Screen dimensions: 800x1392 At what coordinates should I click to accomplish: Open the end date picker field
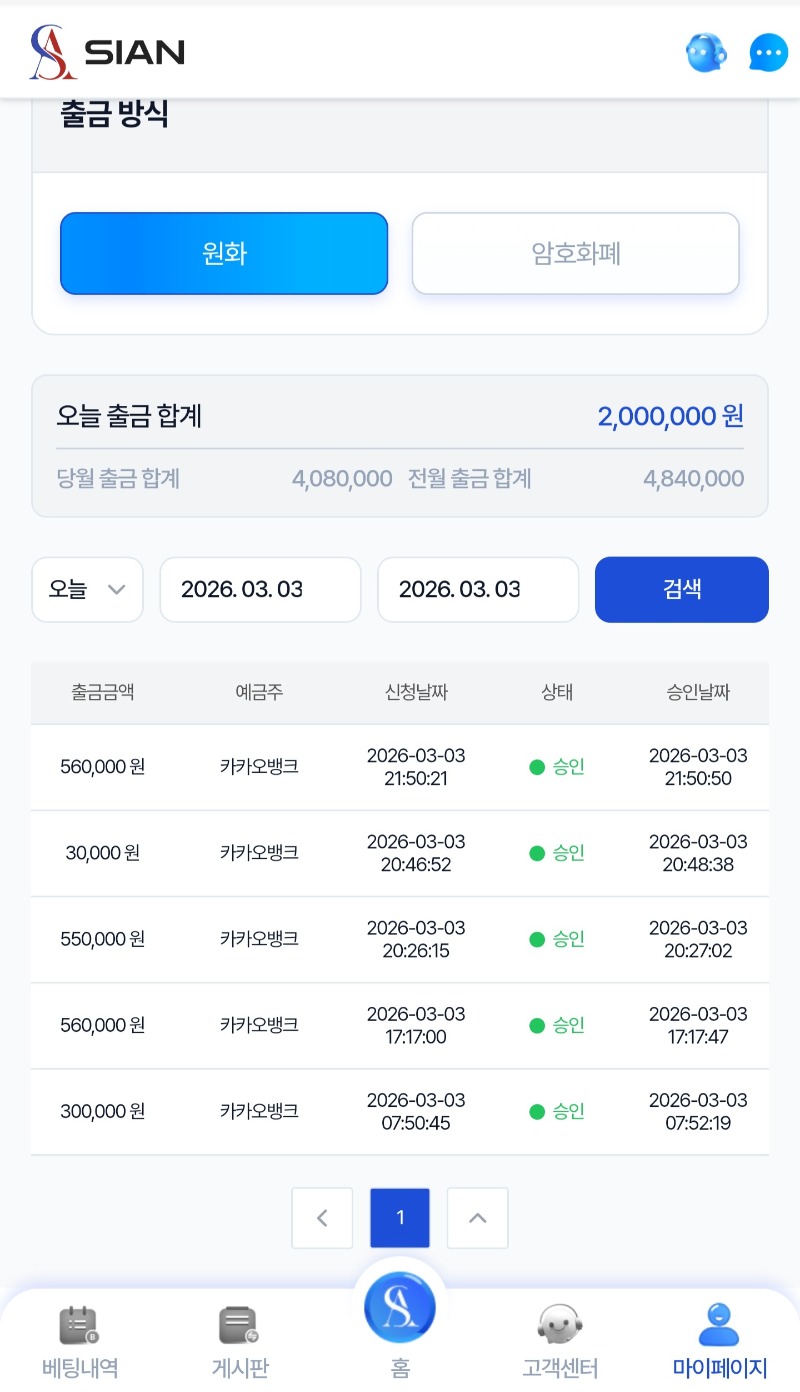pos(478,590)
